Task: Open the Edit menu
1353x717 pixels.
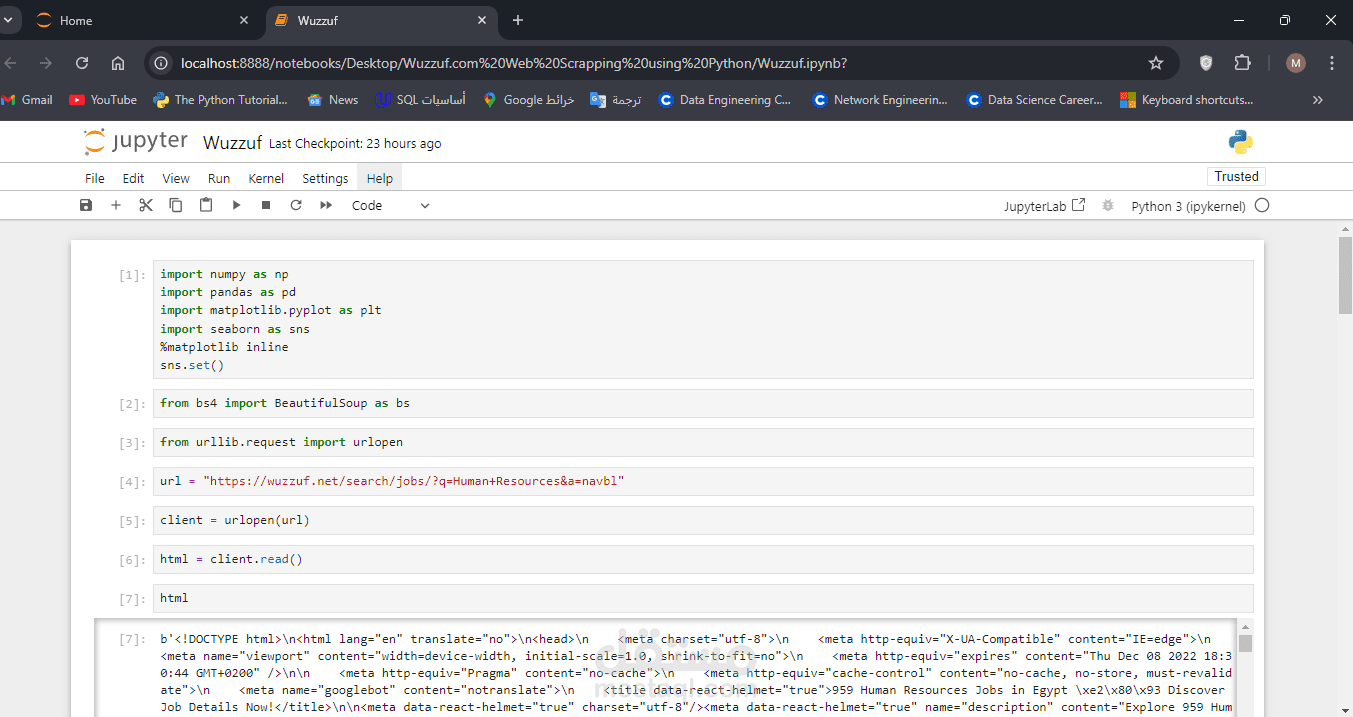Action: (133, 178)
